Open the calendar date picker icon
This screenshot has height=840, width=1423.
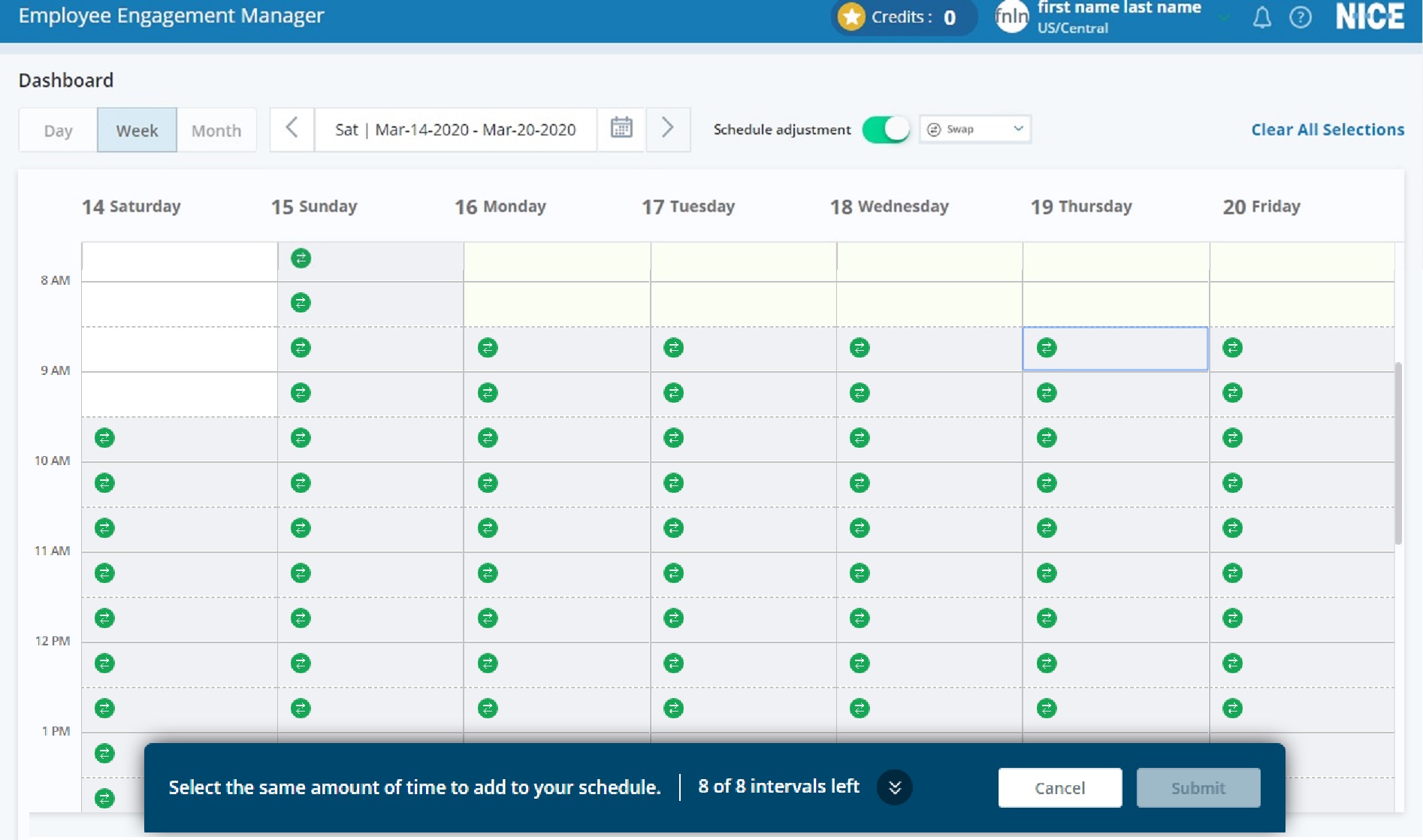[x=621, y=128]
